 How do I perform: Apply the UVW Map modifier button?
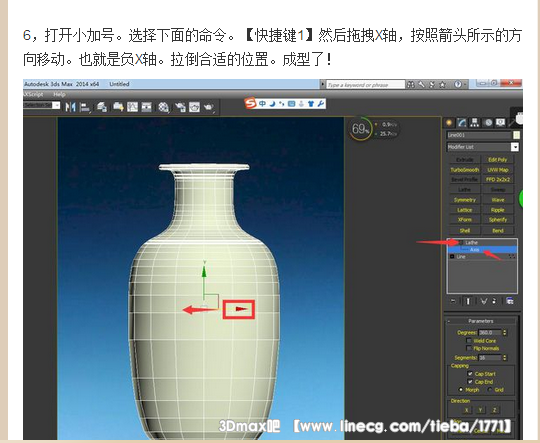[x=498, y=170]
